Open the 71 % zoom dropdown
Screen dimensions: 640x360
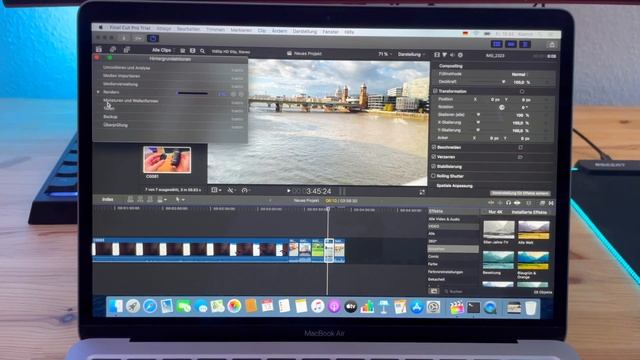click(x=385, y=54)
